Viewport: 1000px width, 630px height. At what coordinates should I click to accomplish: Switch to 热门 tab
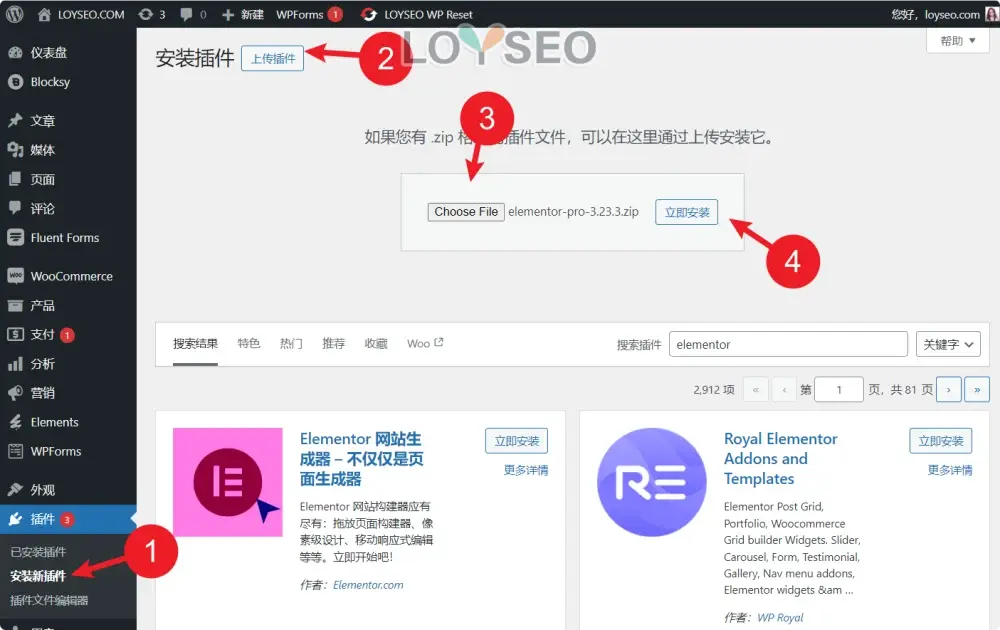[x=291, y=344]
